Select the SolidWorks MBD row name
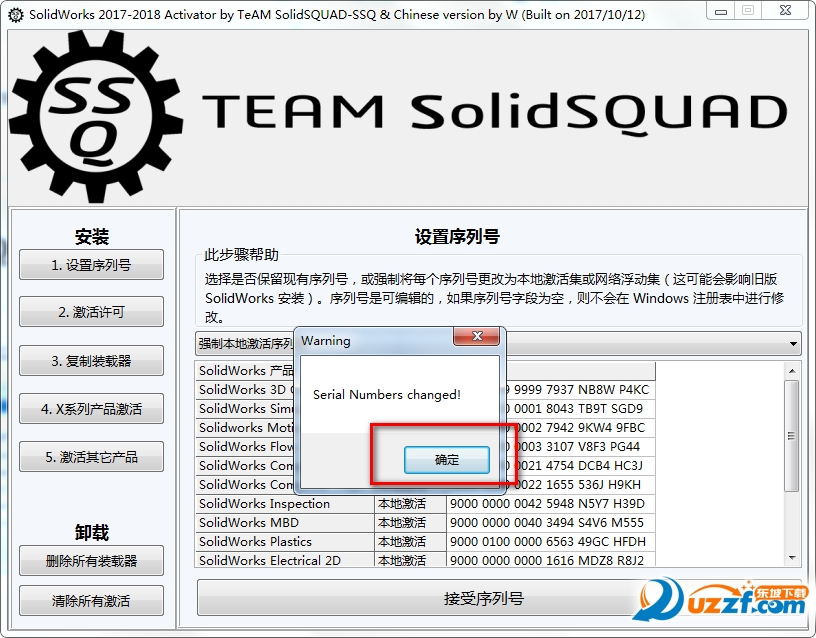 [285, 522]
